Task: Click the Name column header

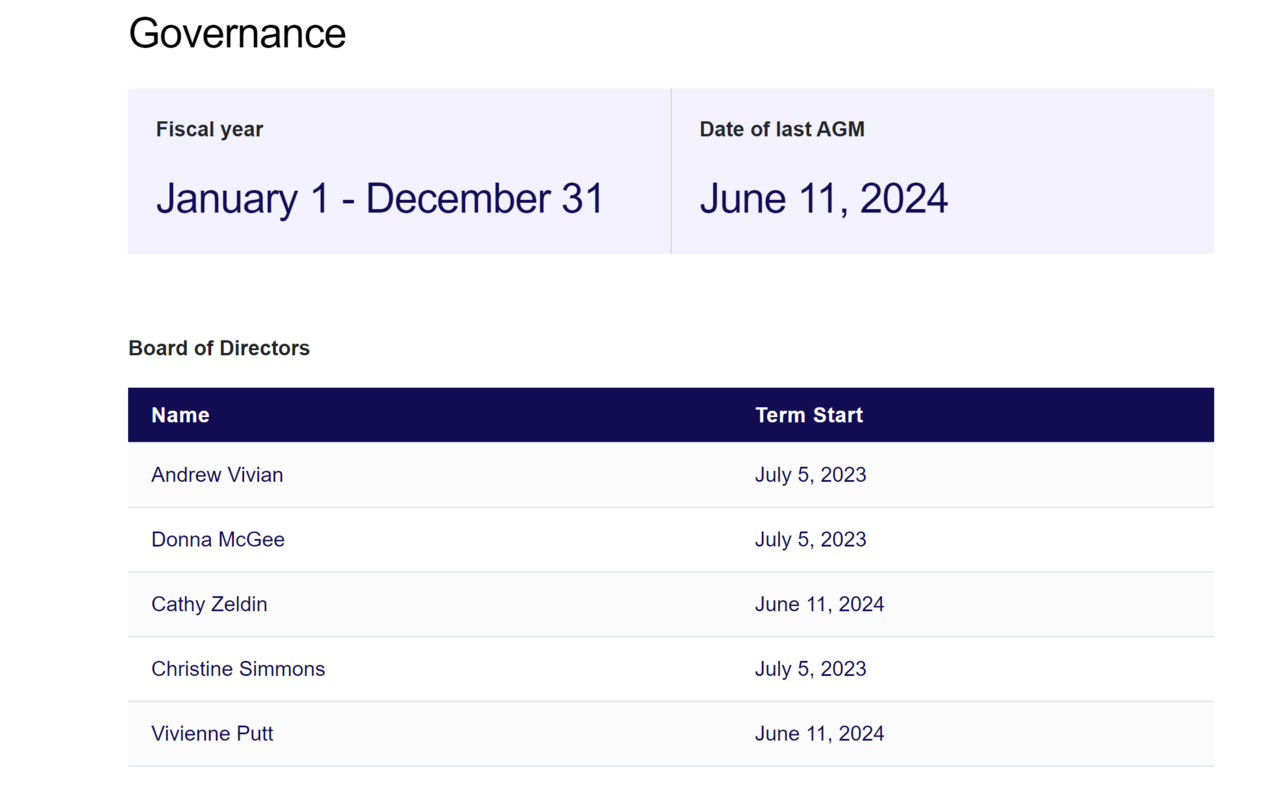Action: coord(180,415)
